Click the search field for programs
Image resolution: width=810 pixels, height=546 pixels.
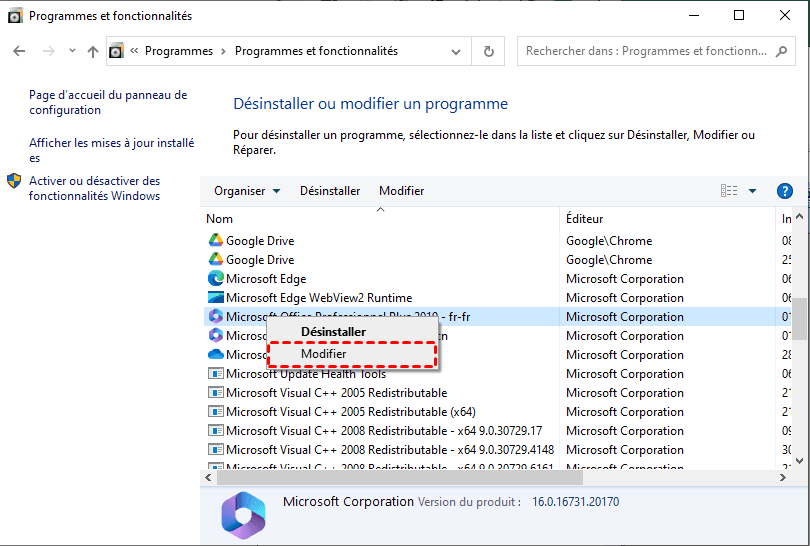(x=646, y=51)
